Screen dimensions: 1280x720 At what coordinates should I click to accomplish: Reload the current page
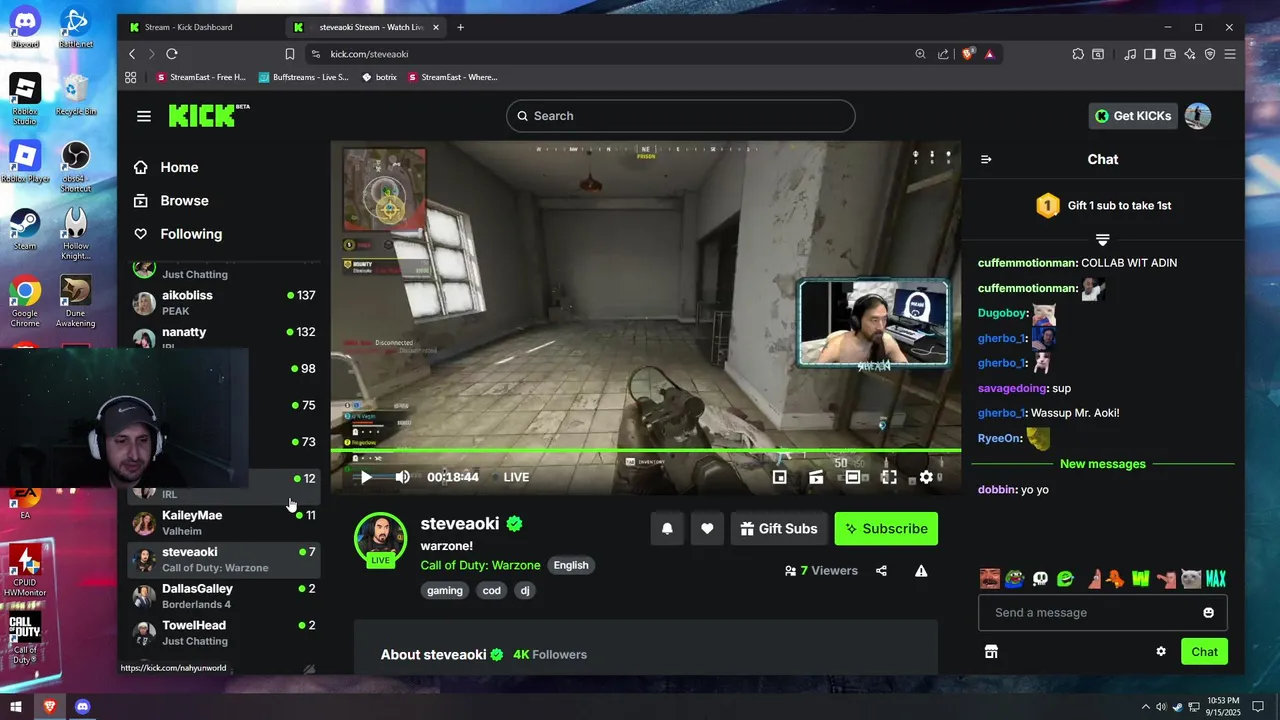(x=172, y=54)
